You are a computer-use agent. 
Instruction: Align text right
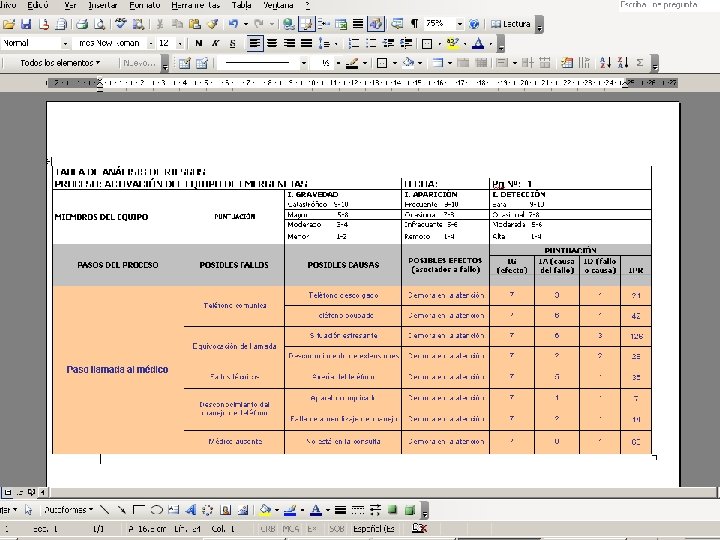click(289, 44)
